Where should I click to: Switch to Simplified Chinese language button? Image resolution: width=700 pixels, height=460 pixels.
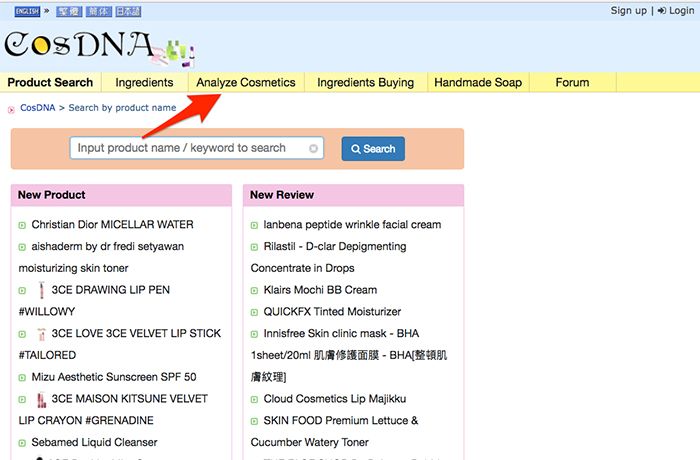click(99, 11)
